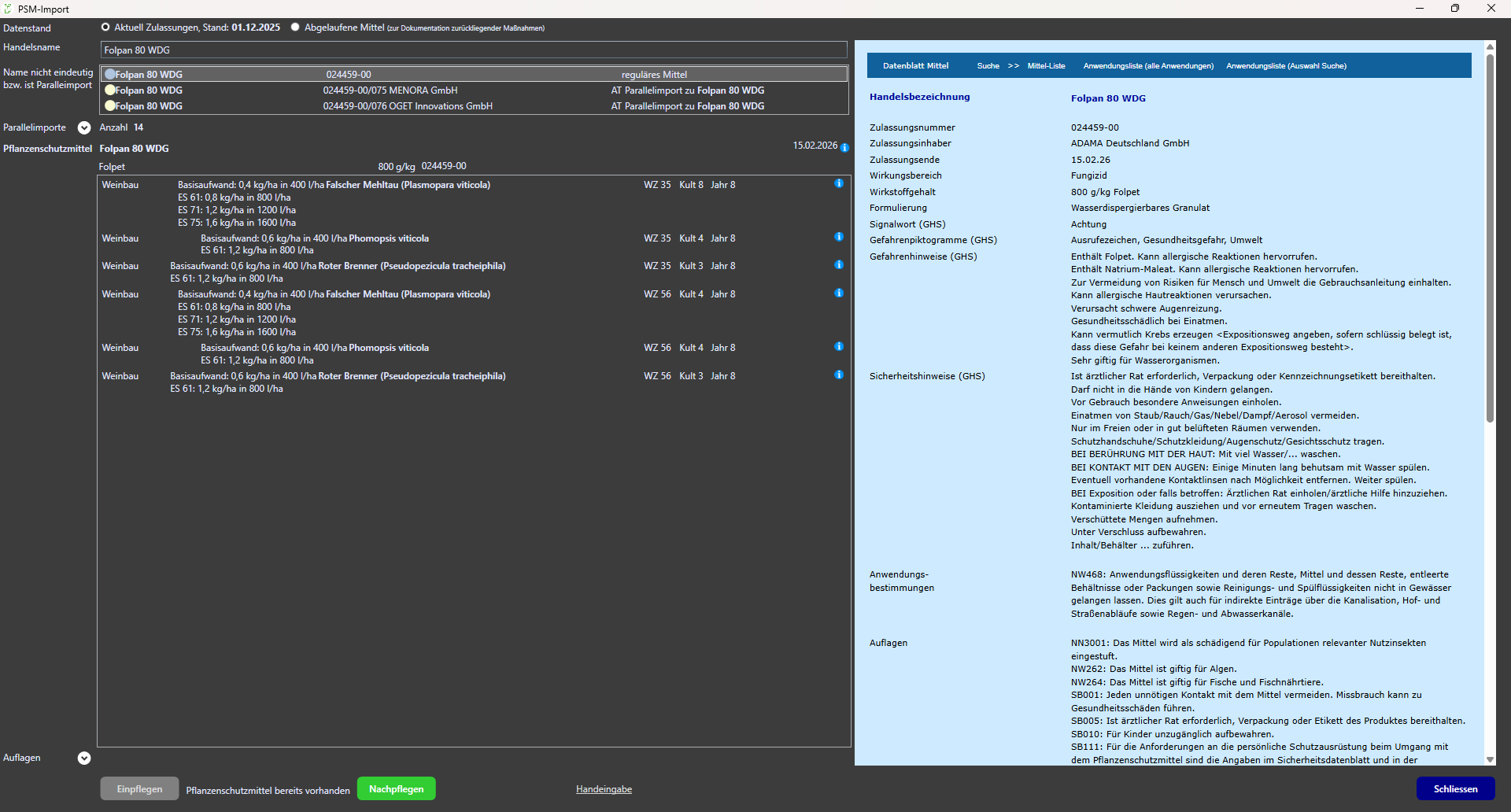Click into the Handelsname text field
This screenshot has height=812, width=1511.
474,50
